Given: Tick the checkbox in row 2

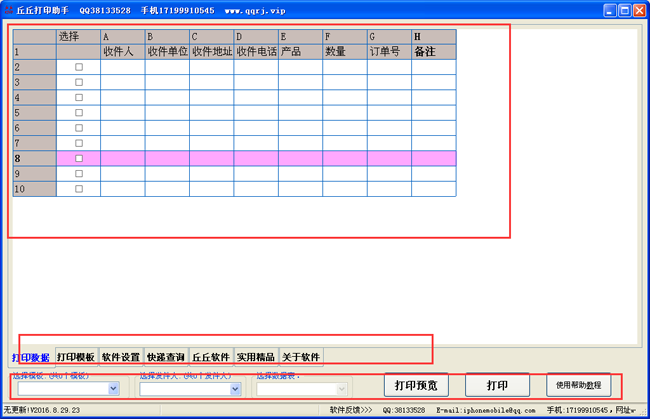Looking at the screenshot, I should [x=79, y=67].
